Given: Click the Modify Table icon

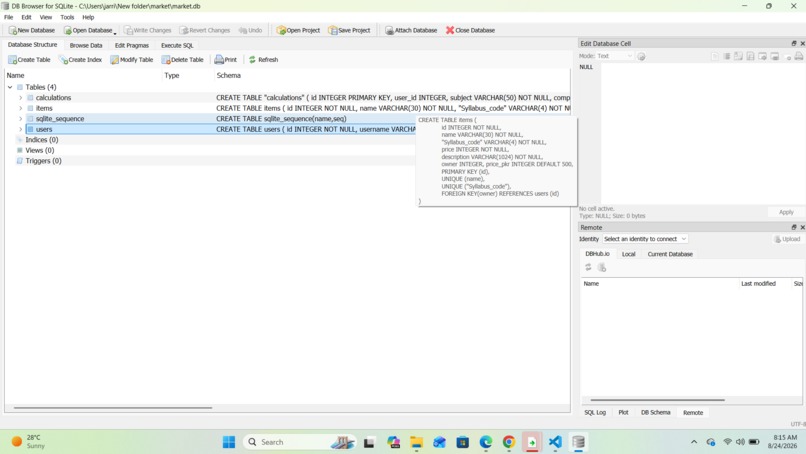Looking at the screenshot, I should tap(114, 60).
